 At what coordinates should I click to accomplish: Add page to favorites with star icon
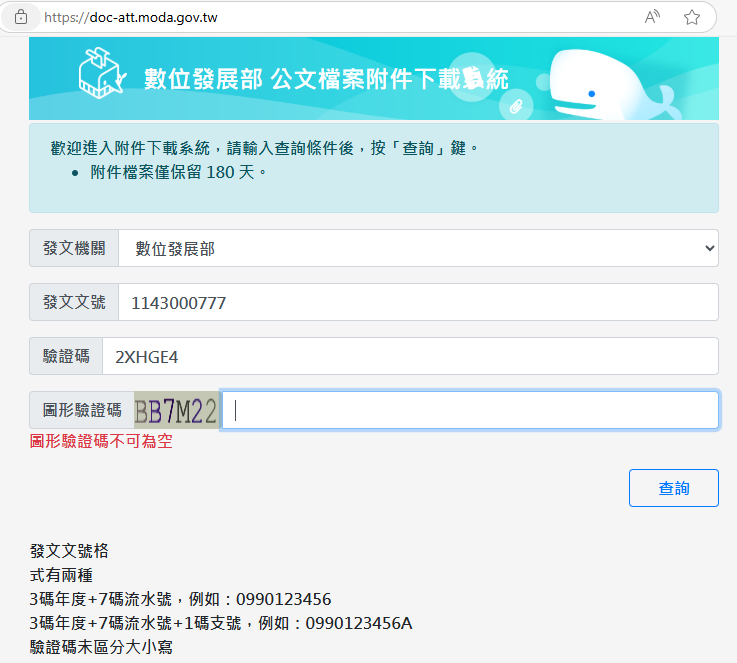pyautogui.click(x=691, y=17)
